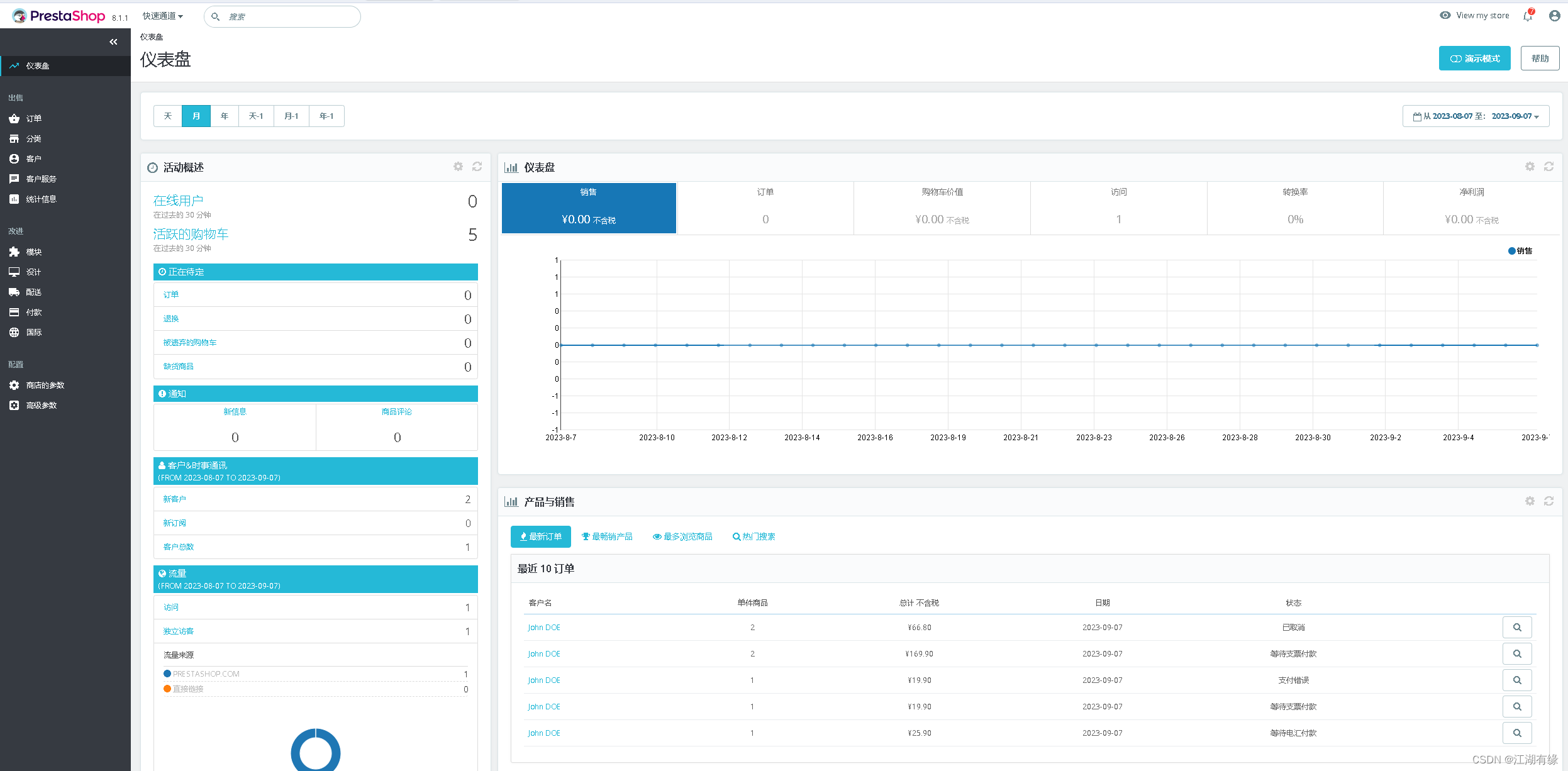Toggle the 月 (Month) time period view

pos(196,115)
